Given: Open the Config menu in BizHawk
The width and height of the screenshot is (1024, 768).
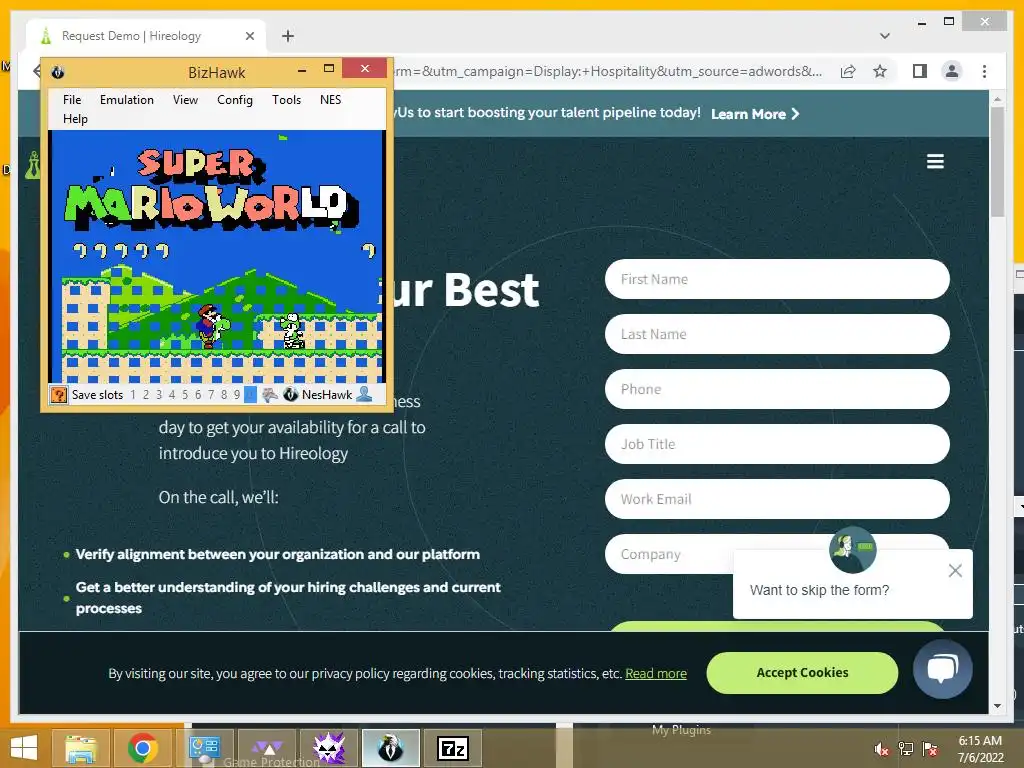Looking at the screenshot, I should click(235, 100).
